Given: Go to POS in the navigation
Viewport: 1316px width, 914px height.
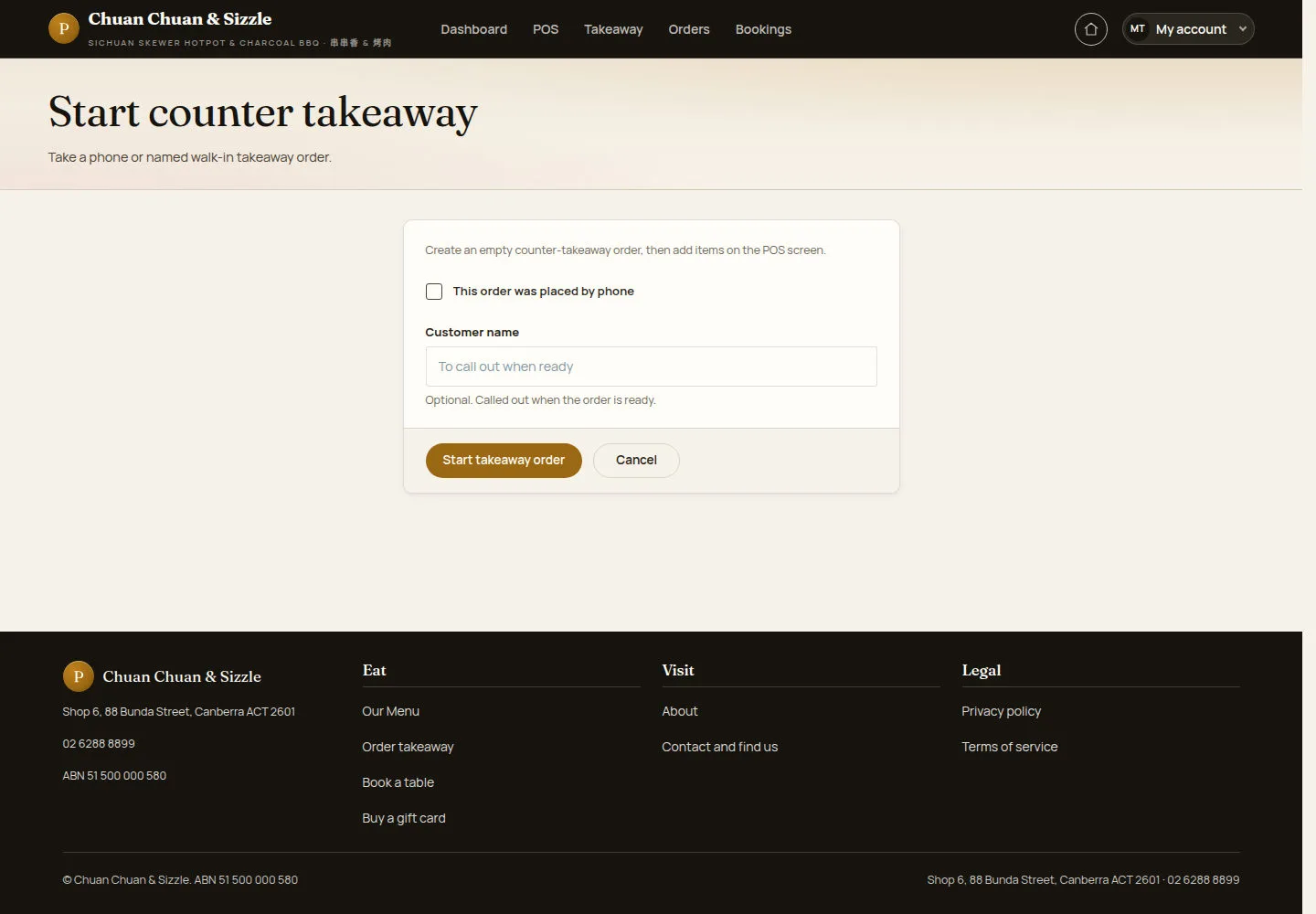Looking at the screenshot, I should pyautogui.click(x=546, y=29).
